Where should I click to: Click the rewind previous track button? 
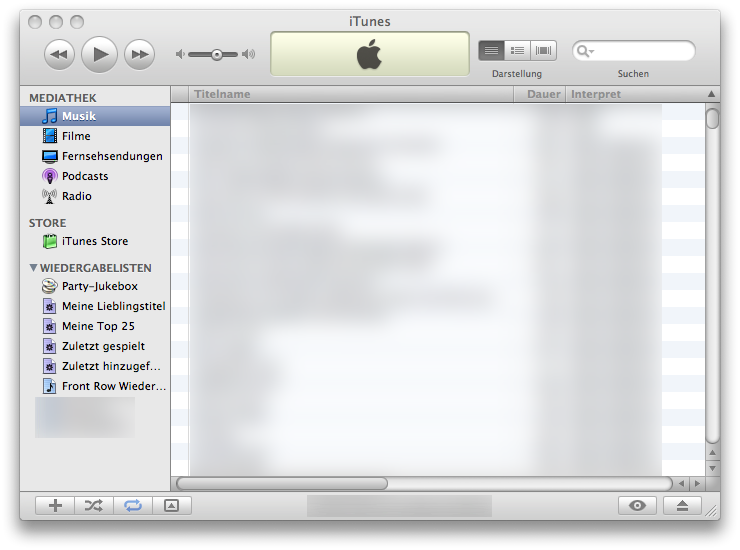tap(59, 55)
